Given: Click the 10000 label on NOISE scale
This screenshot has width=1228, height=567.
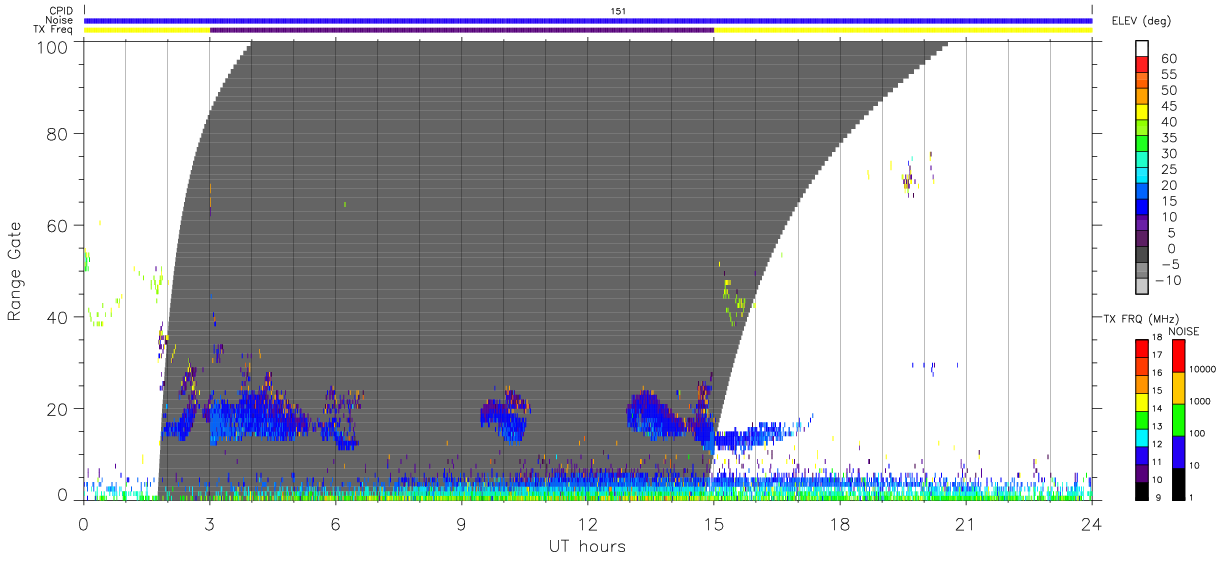Looking at the screenshot, I should [x=1203, y=369].
